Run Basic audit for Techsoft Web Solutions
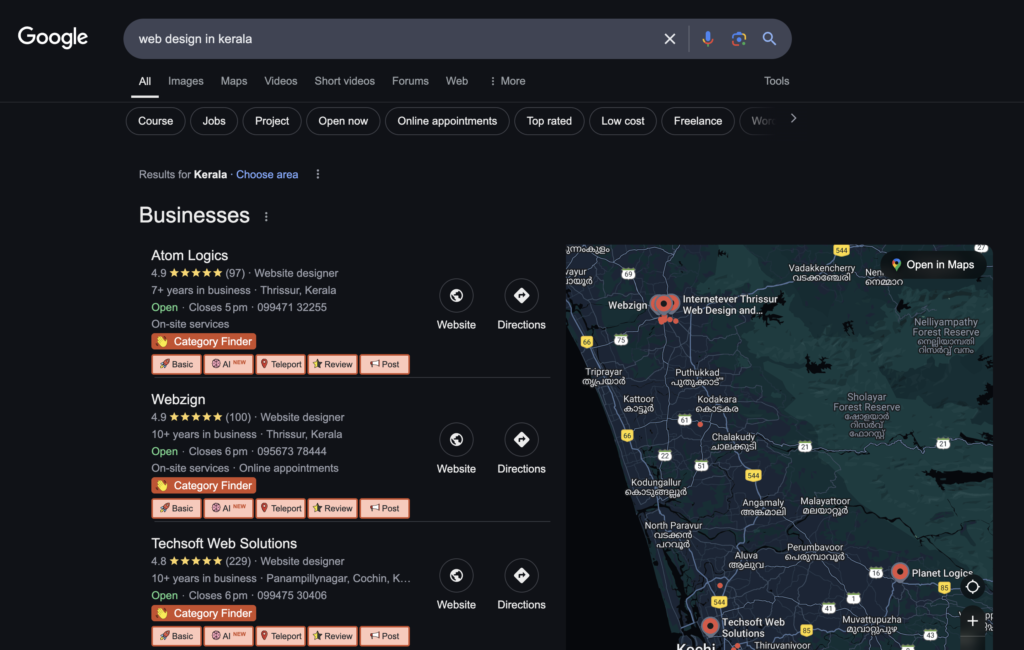 (176, 636)
